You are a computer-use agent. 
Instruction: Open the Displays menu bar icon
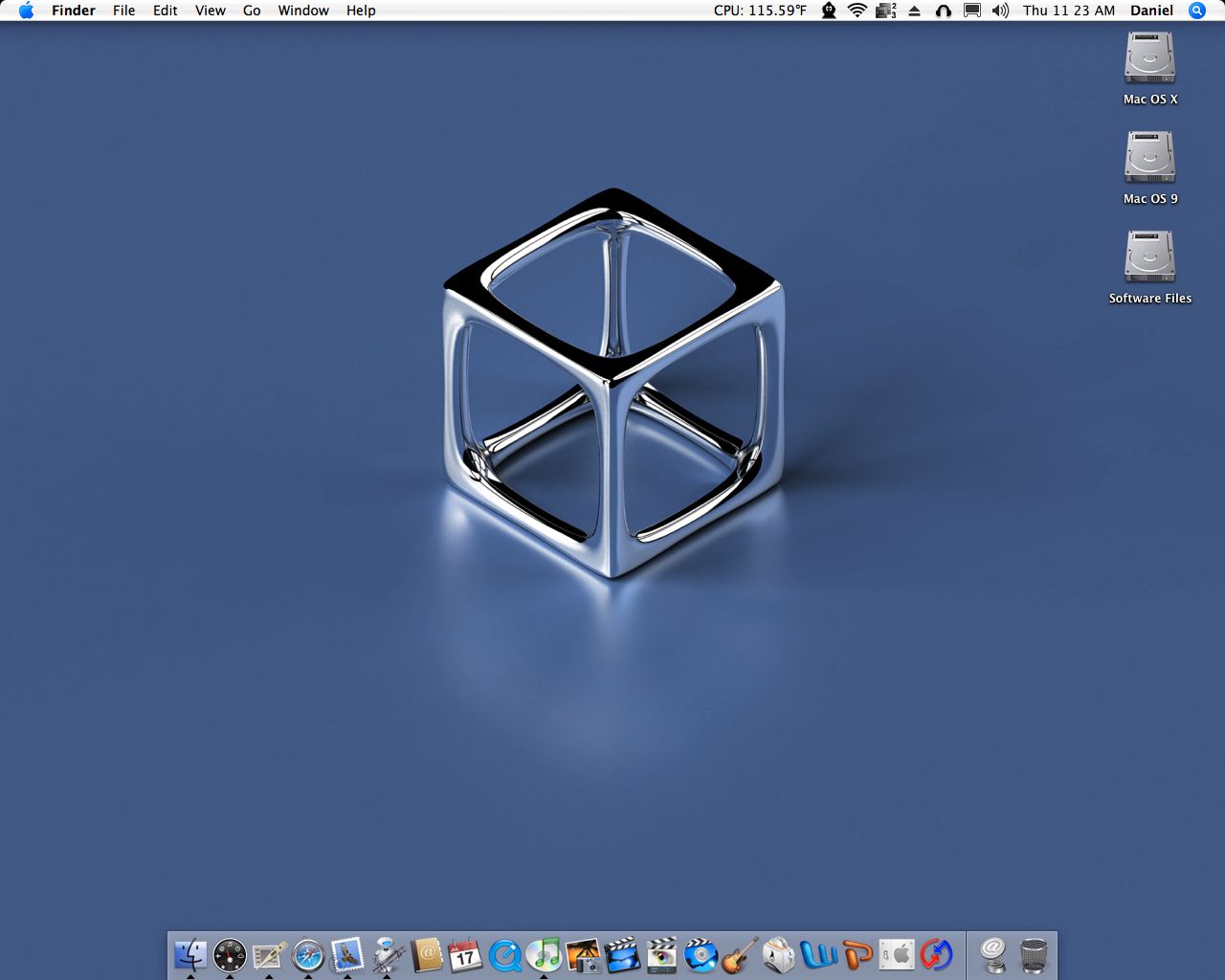pos(972,11)
